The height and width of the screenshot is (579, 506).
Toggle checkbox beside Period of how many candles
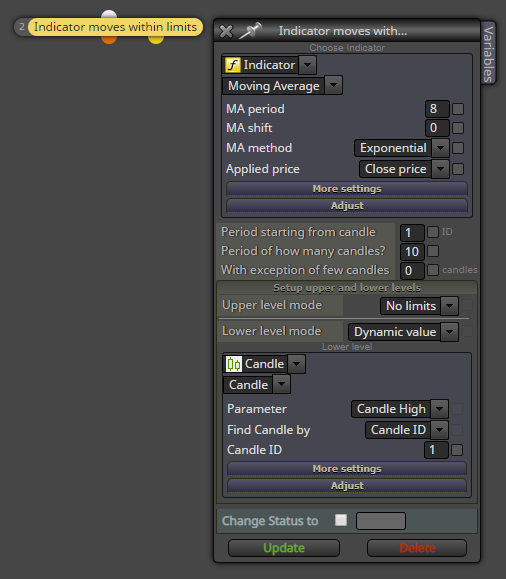click(x=433, y=251)
